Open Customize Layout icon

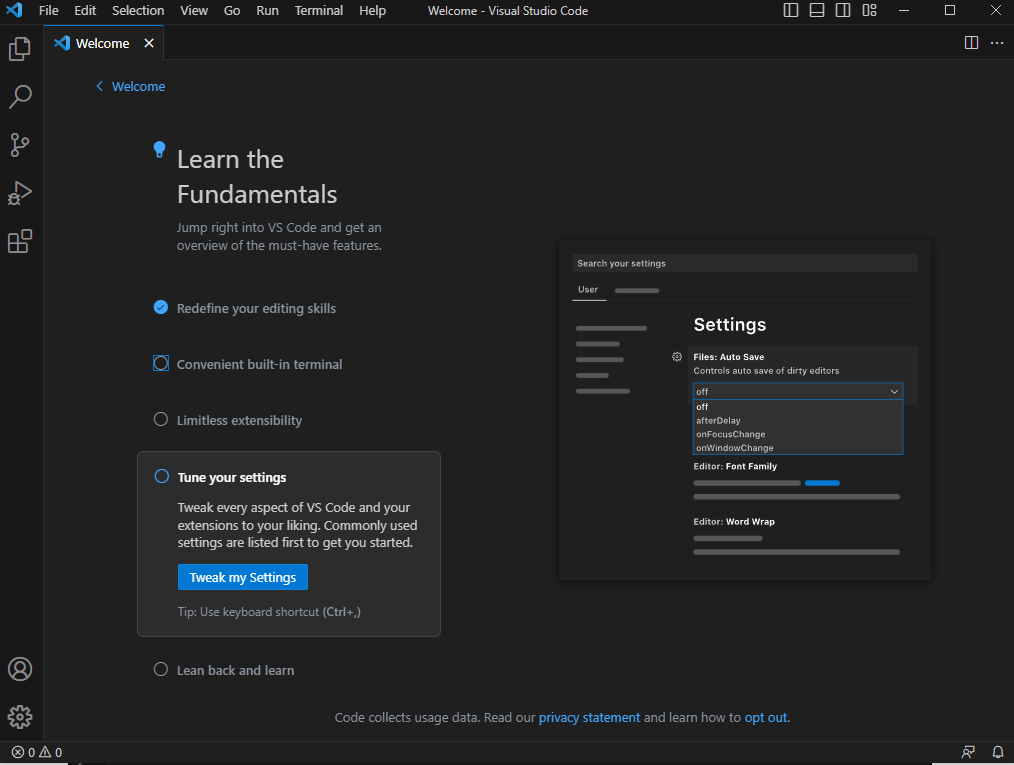pos(869,10)
